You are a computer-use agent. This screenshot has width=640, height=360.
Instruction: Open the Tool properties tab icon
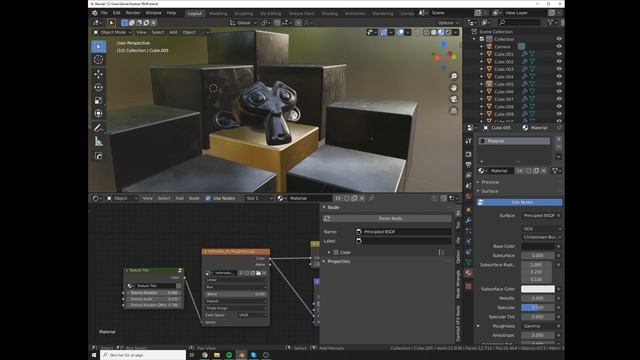pos(469,141)
